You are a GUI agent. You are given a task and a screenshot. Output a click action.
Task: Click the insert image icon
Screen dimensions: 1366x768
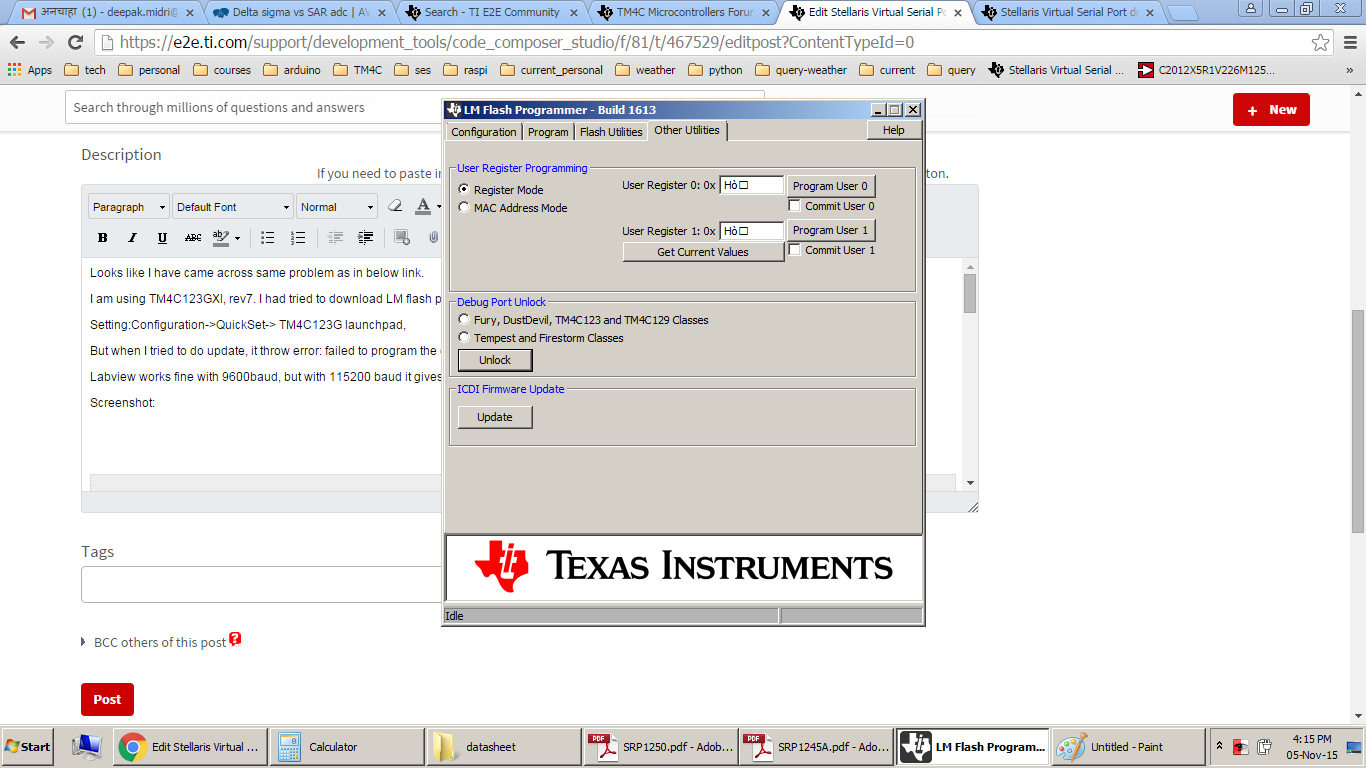click(402, 238)
